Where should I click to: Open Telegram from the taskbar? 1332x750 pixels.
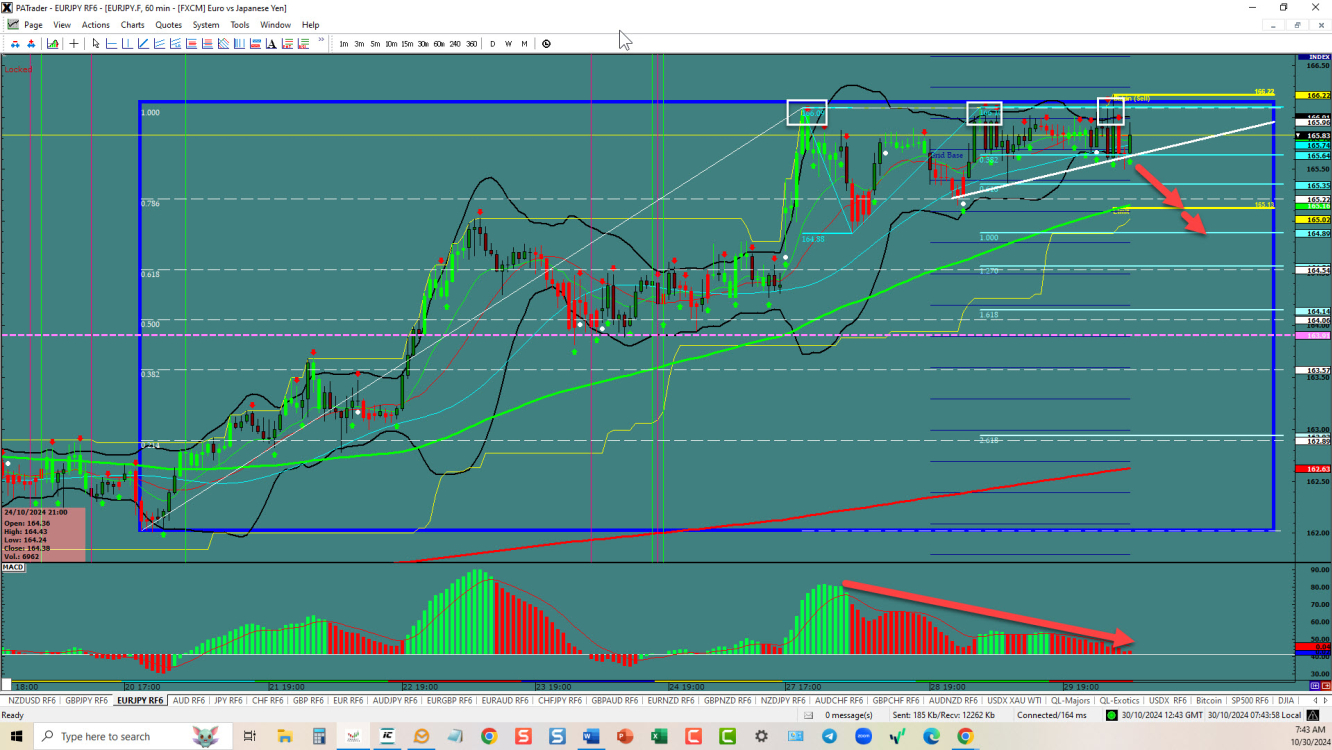pos(829,736)
